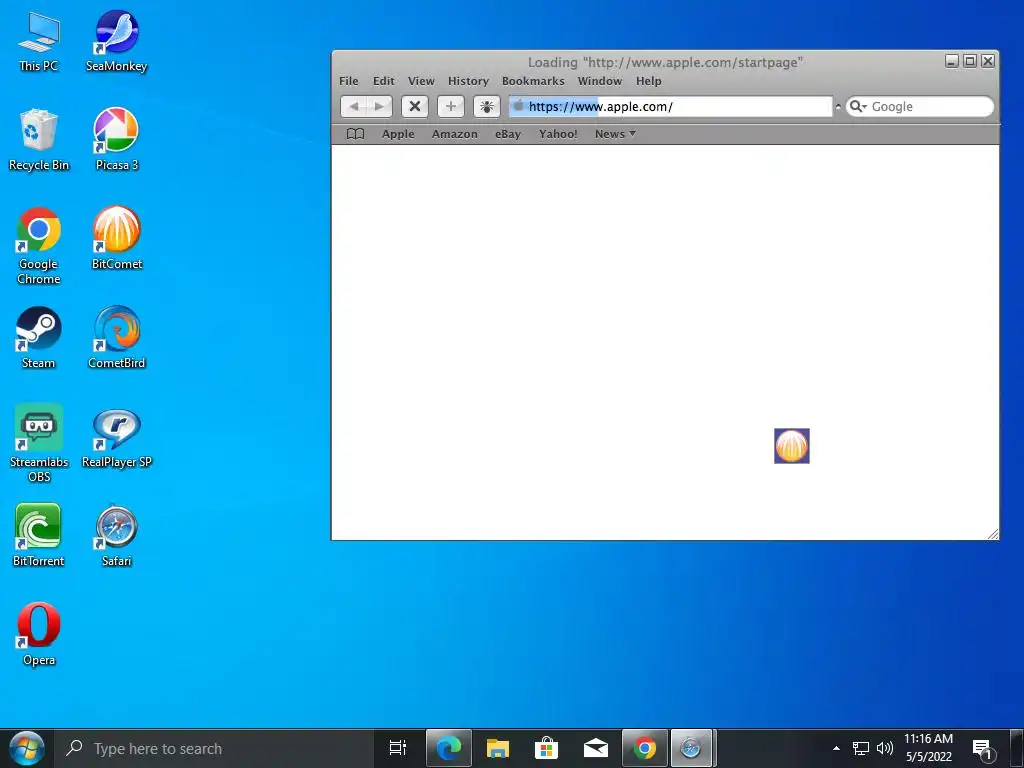Click the taskbar 'Type here to search' box
The height and width of the screenshot is (768, 1024).
point(213,748)
